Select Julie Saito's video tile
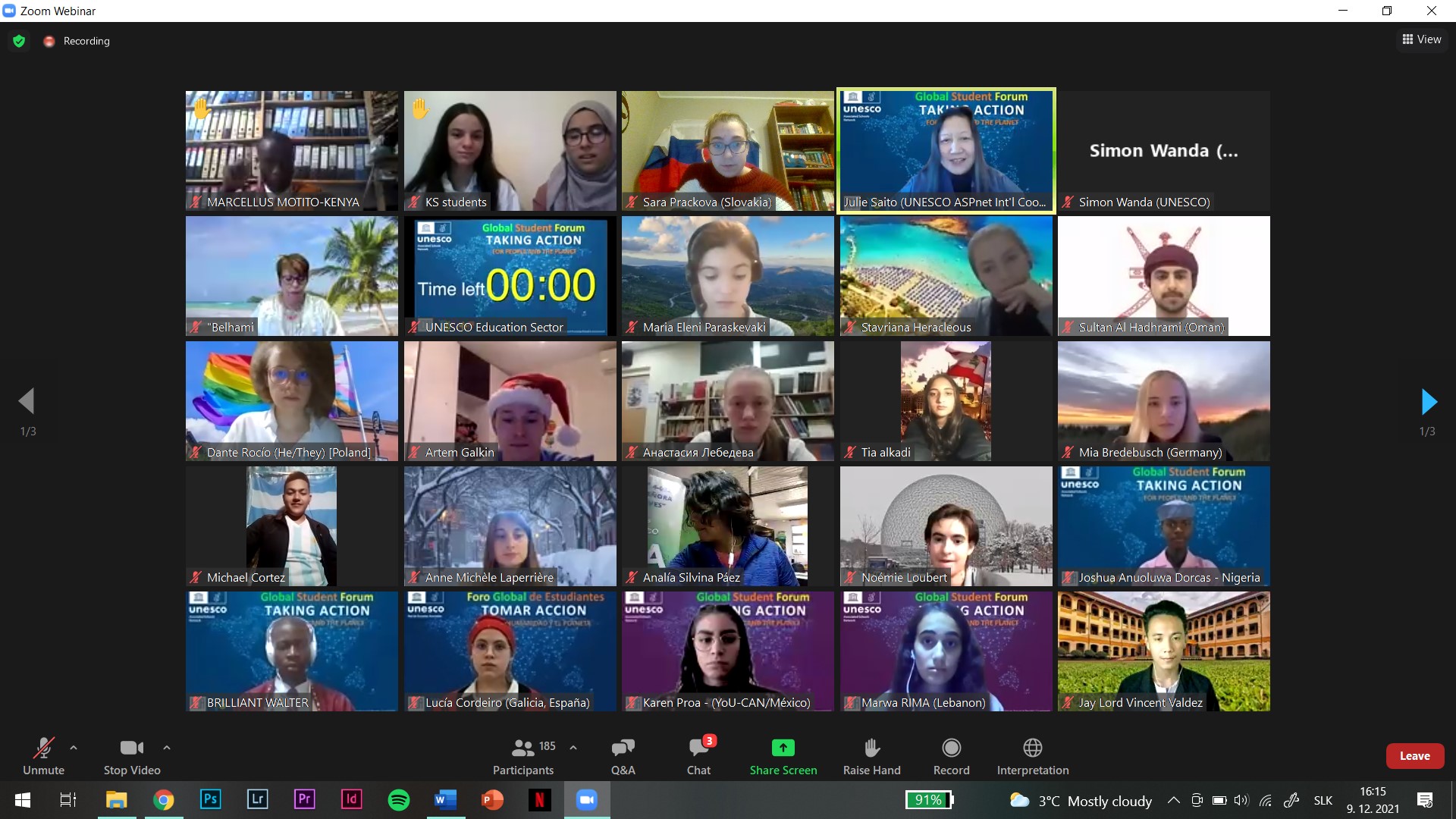Screen dimensions: 1456x819 (x=946, y=151)
